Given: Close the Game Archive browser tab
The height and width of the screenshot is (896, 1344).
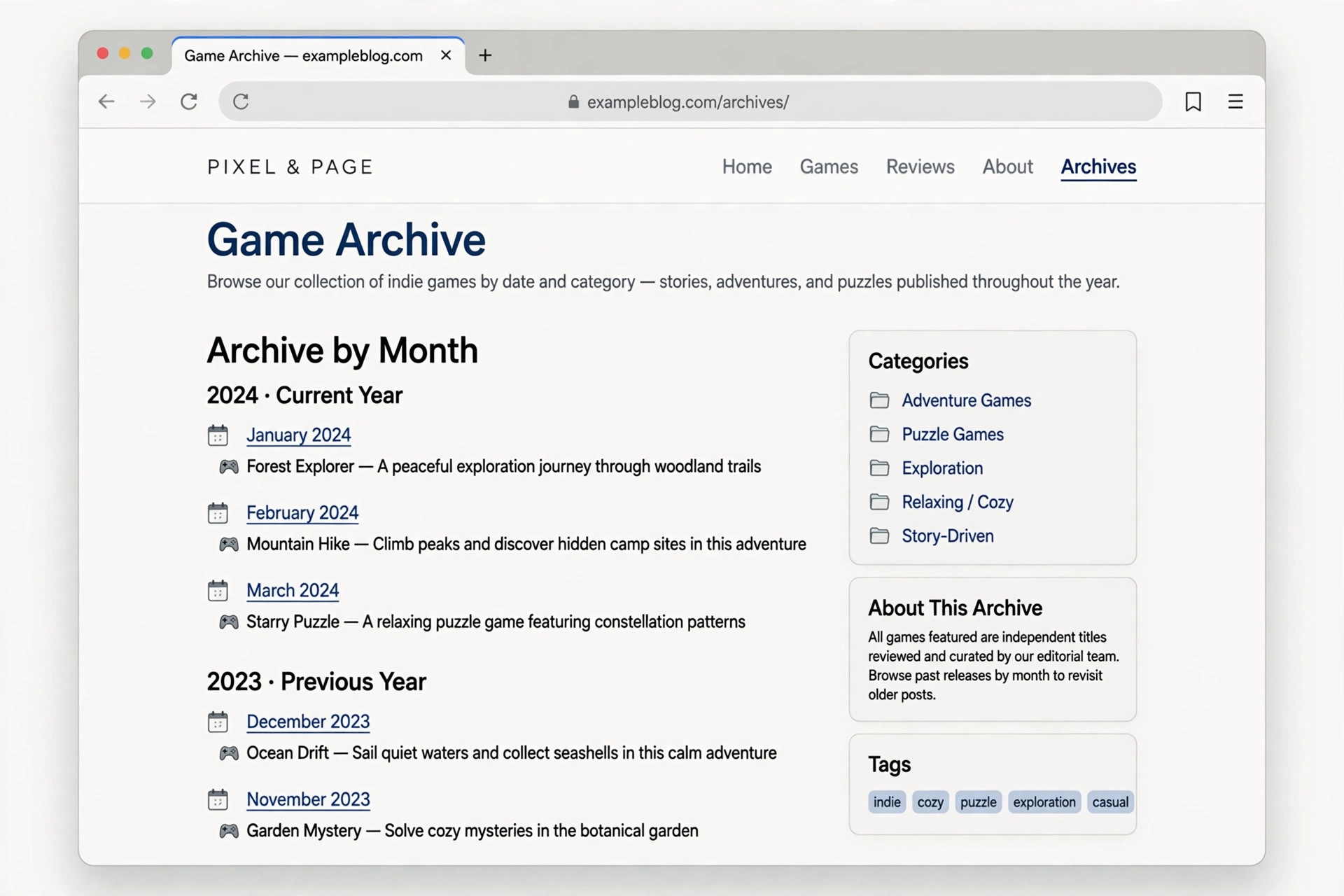Looking at the screenshot, I should coord(446,55).
